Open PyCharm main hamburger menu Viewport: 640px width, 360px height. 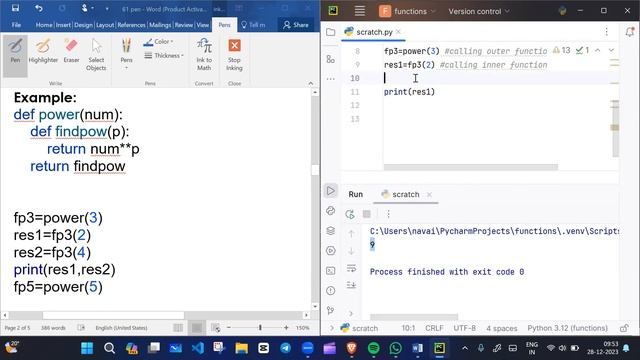[x=360, y=11]
